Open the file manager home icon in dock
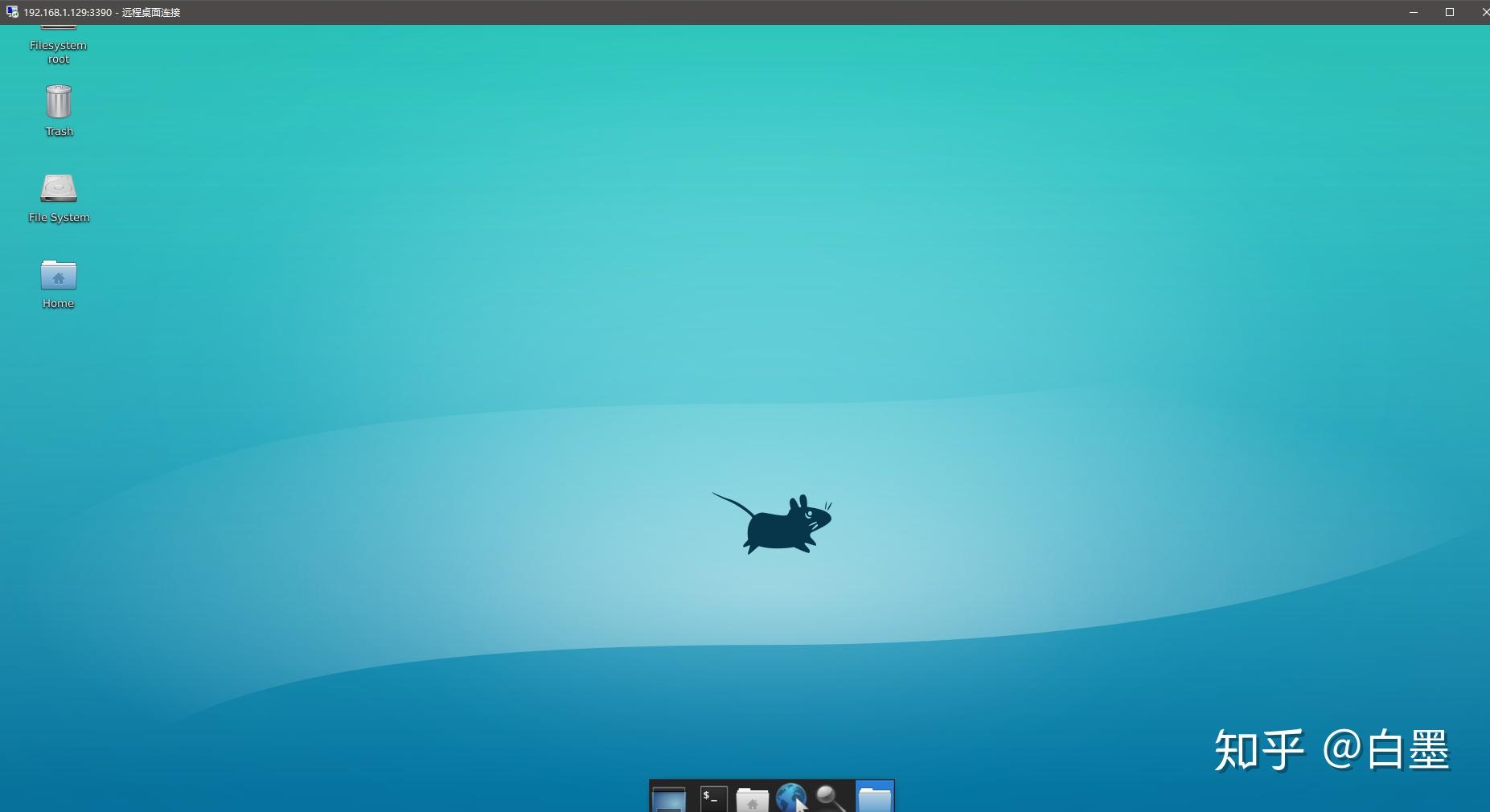This screenshot has width=1490, height=812. pyautogui.click(x=753, y=800)
